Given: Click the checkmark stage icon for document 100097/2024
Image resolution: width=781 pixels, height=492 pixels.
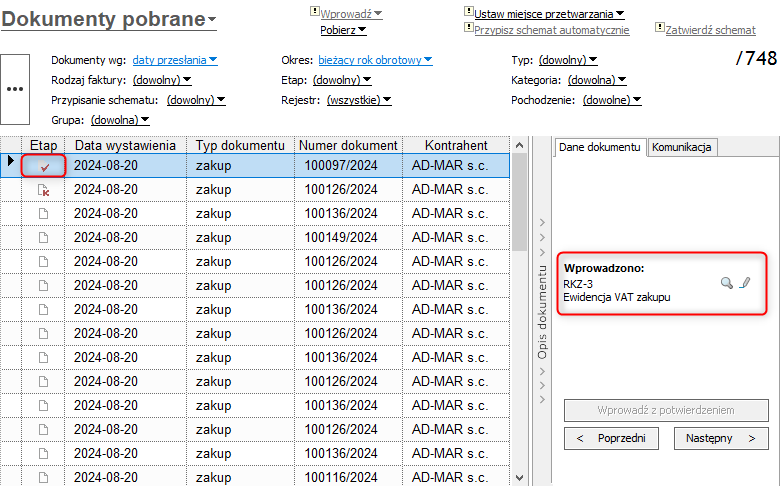Looking at the screenshot, I should coord(44,166).
